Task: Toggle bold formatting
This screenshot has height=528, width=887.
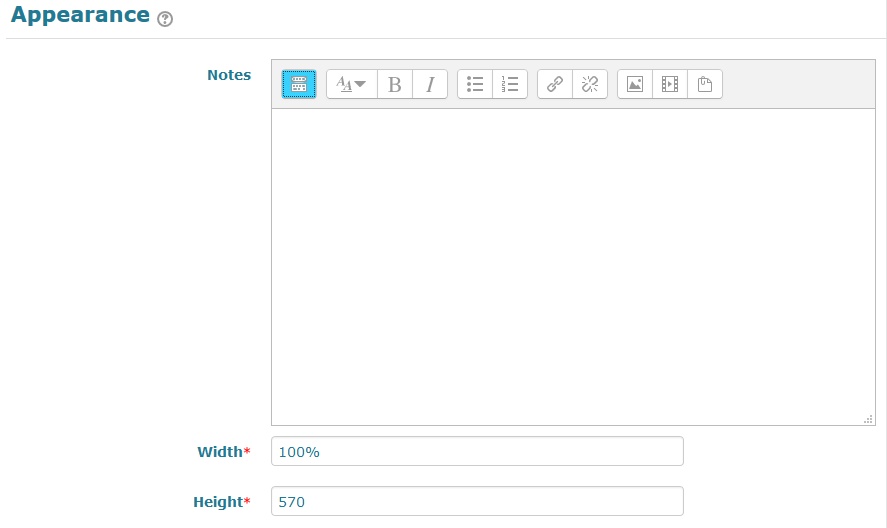Action: pyautogui.click(x=394, y=85)
